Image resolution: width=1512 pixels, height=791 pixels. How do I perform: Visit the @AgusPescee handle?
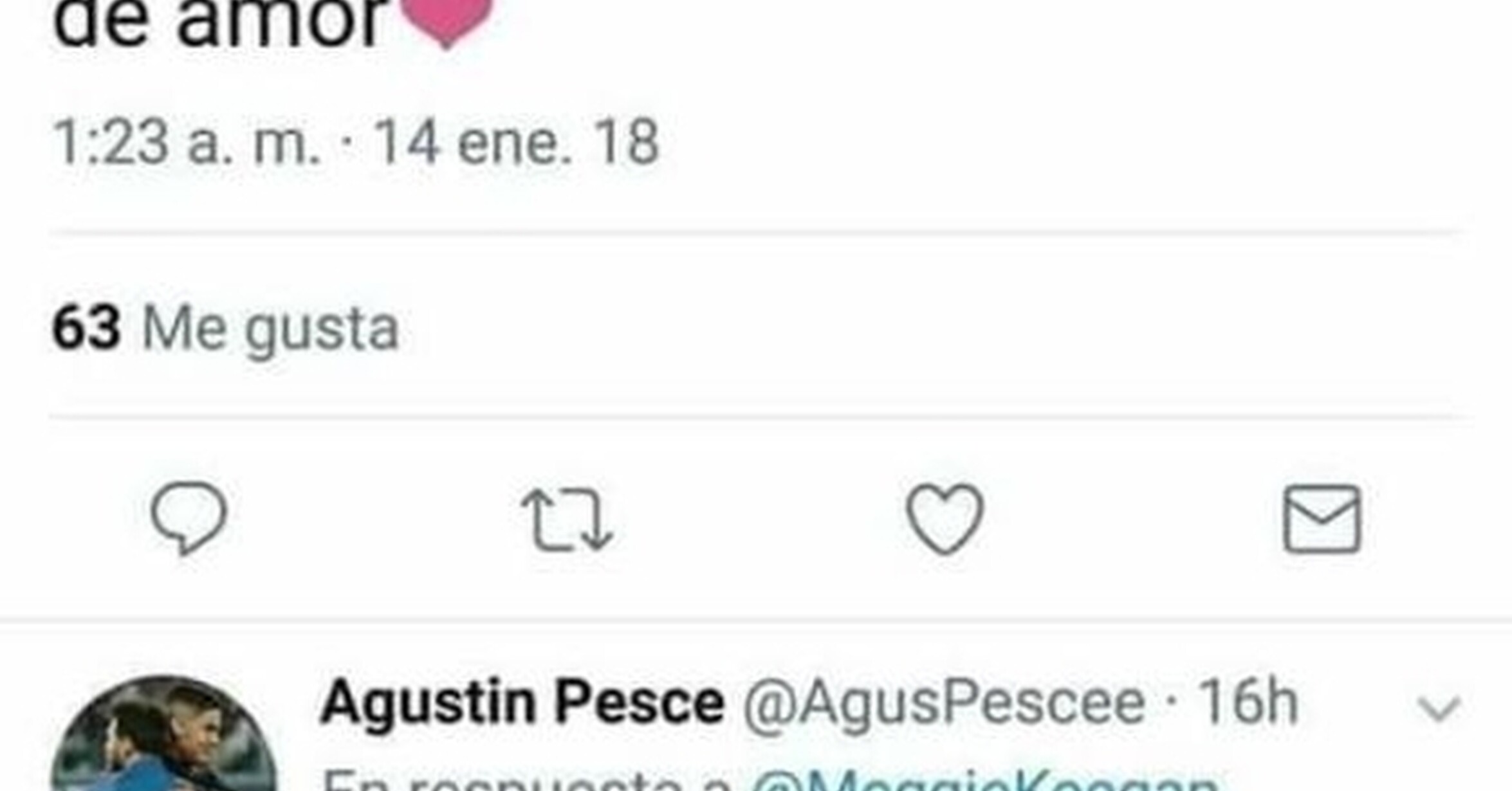click(x=944, y=702)
